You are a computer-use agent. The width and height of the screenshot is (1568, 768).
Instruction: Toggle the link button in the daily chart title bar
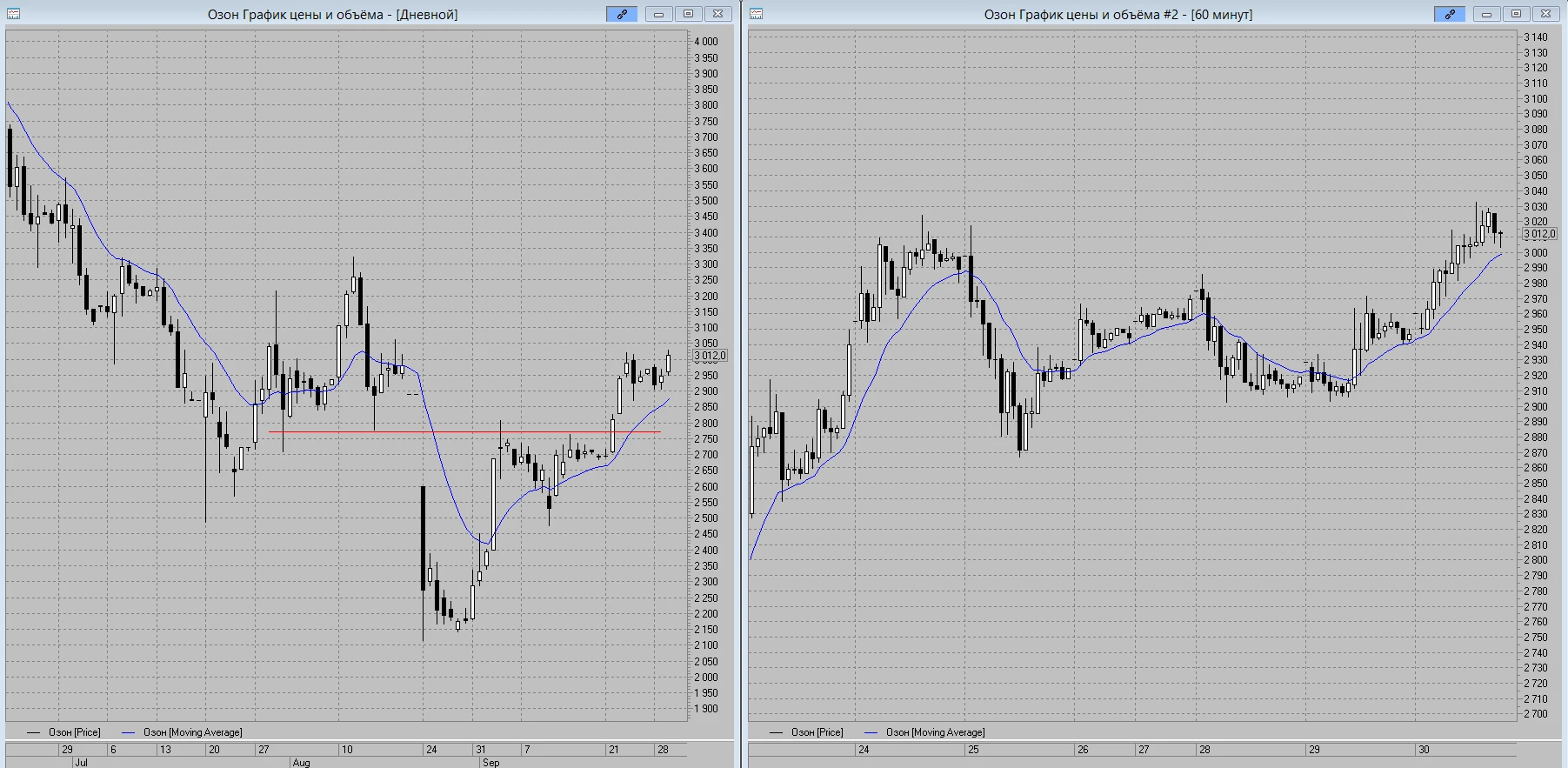pyautogui.click(x=622, y=14)
